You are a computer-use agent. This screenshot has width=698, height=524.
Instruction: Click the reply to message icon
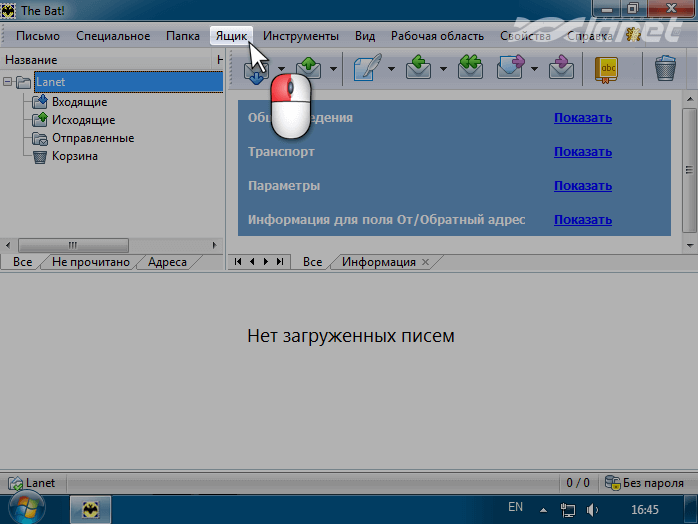click(x=418, y=69)
